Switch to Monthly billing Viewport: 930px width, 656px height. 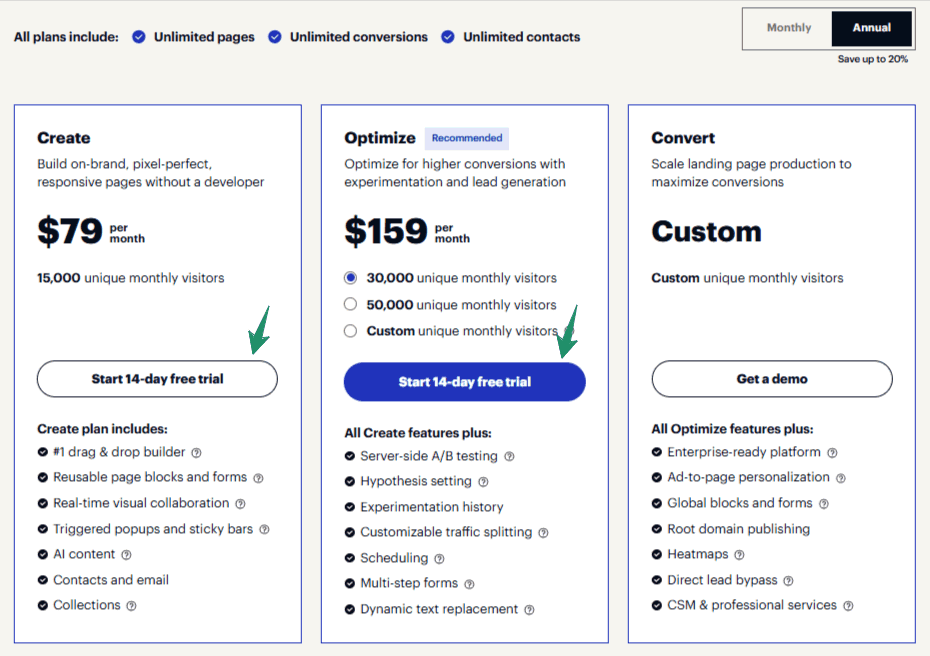789,28
